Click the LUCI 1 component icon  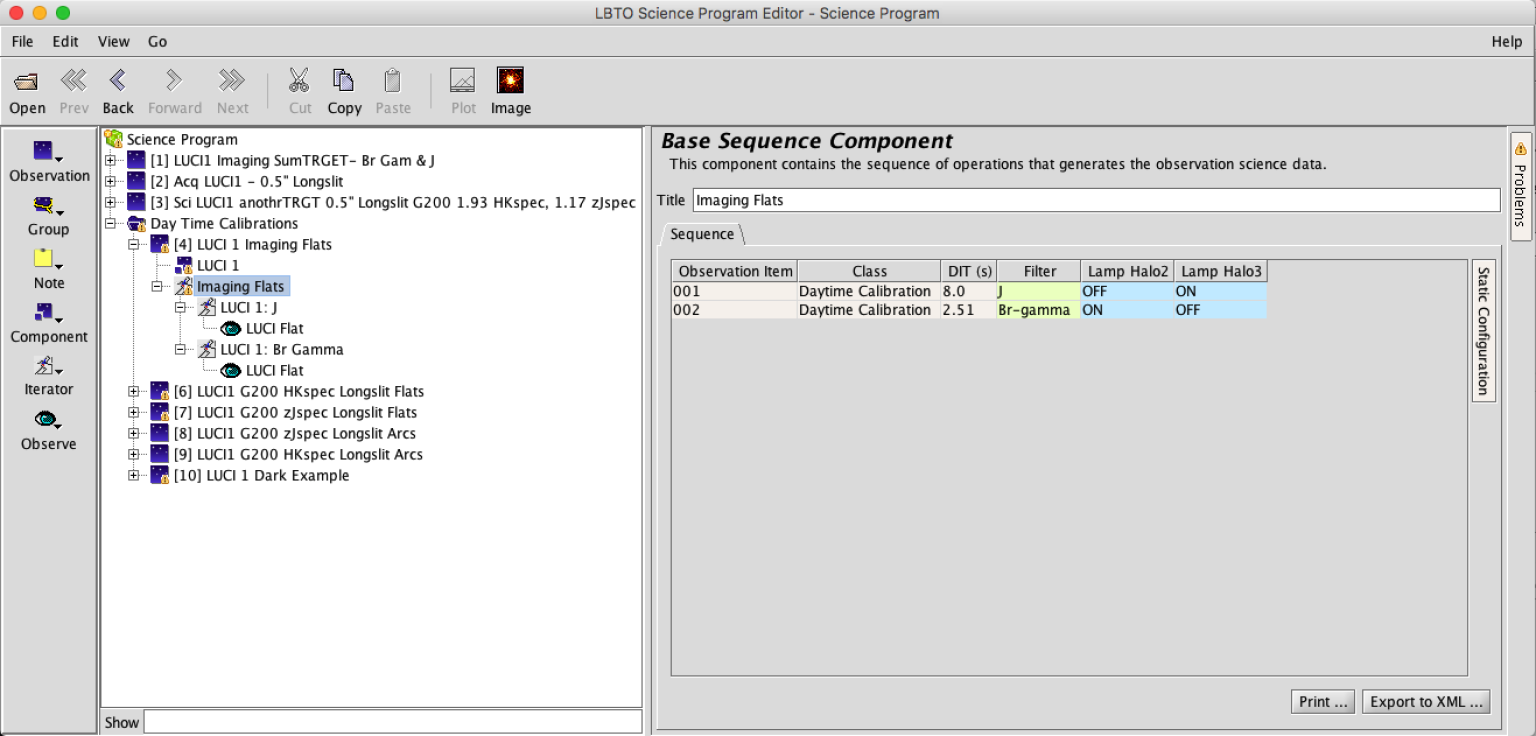184,265
